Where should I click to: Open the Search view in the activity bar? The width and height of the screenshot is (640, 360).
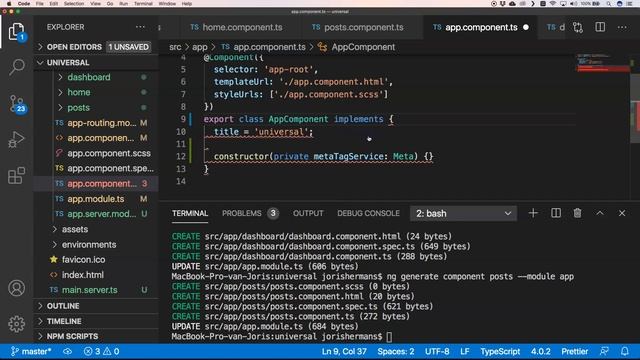(x=17, y=67)
